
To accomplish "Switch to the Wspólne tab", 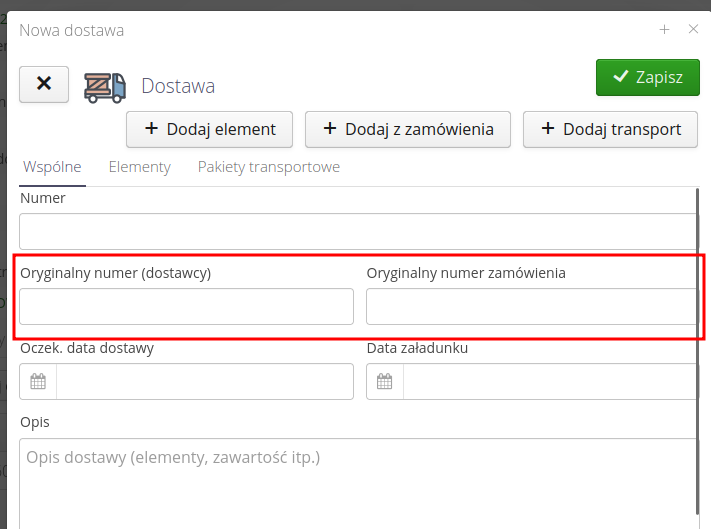I will tap(52, 167).
